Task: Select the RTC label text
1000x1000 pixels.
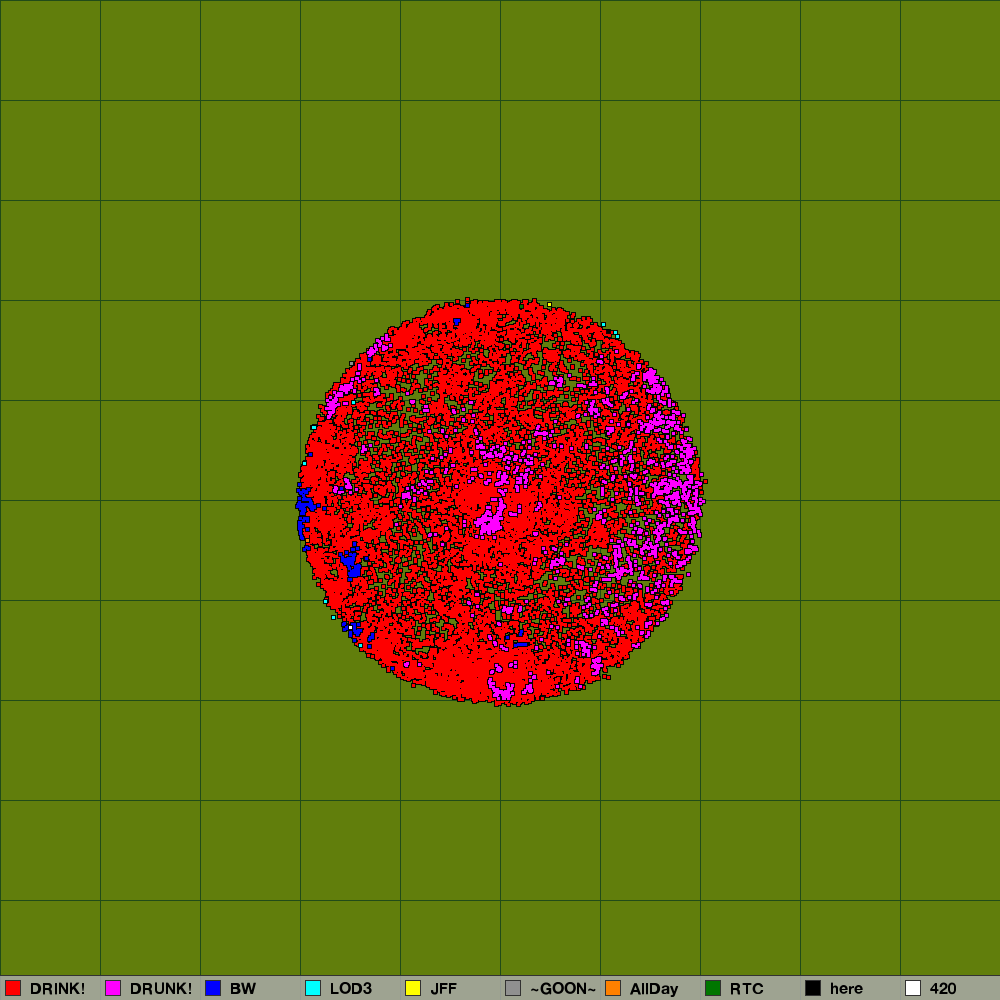Action: coord(747,989)
